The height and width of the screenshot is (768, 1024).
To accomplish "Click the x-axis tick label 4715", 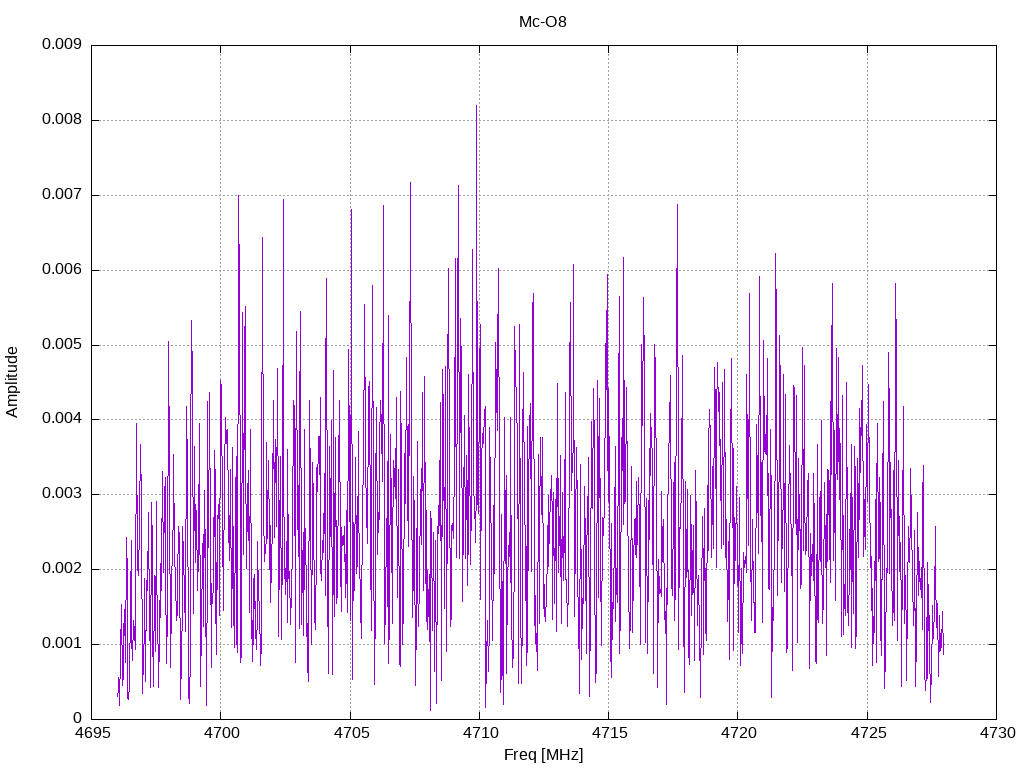I will click(609, 733).
